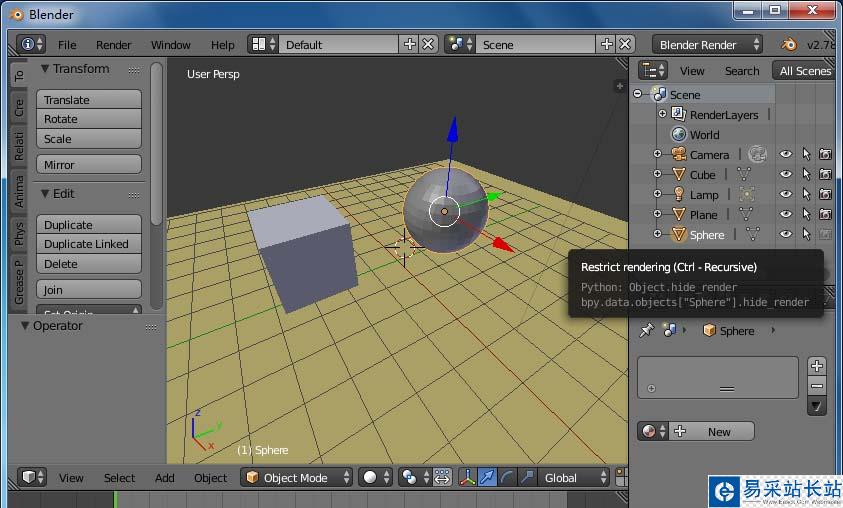Toggle Plane render restriction camera icon

[x=825, y=214]
